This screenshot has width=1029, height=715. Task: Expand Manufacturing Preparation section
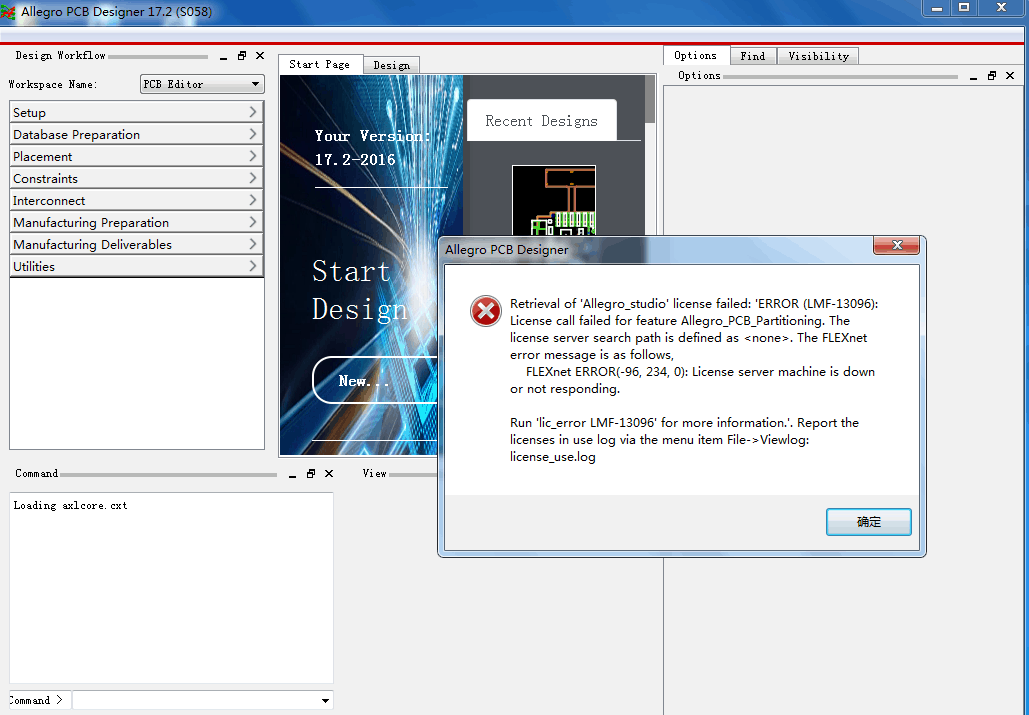(136, 222)
